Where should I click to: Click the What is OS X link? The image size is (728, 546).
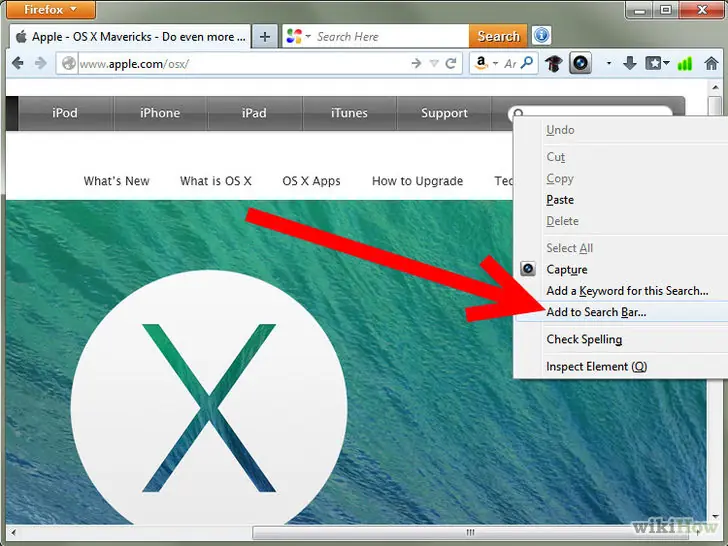(216, 181)
